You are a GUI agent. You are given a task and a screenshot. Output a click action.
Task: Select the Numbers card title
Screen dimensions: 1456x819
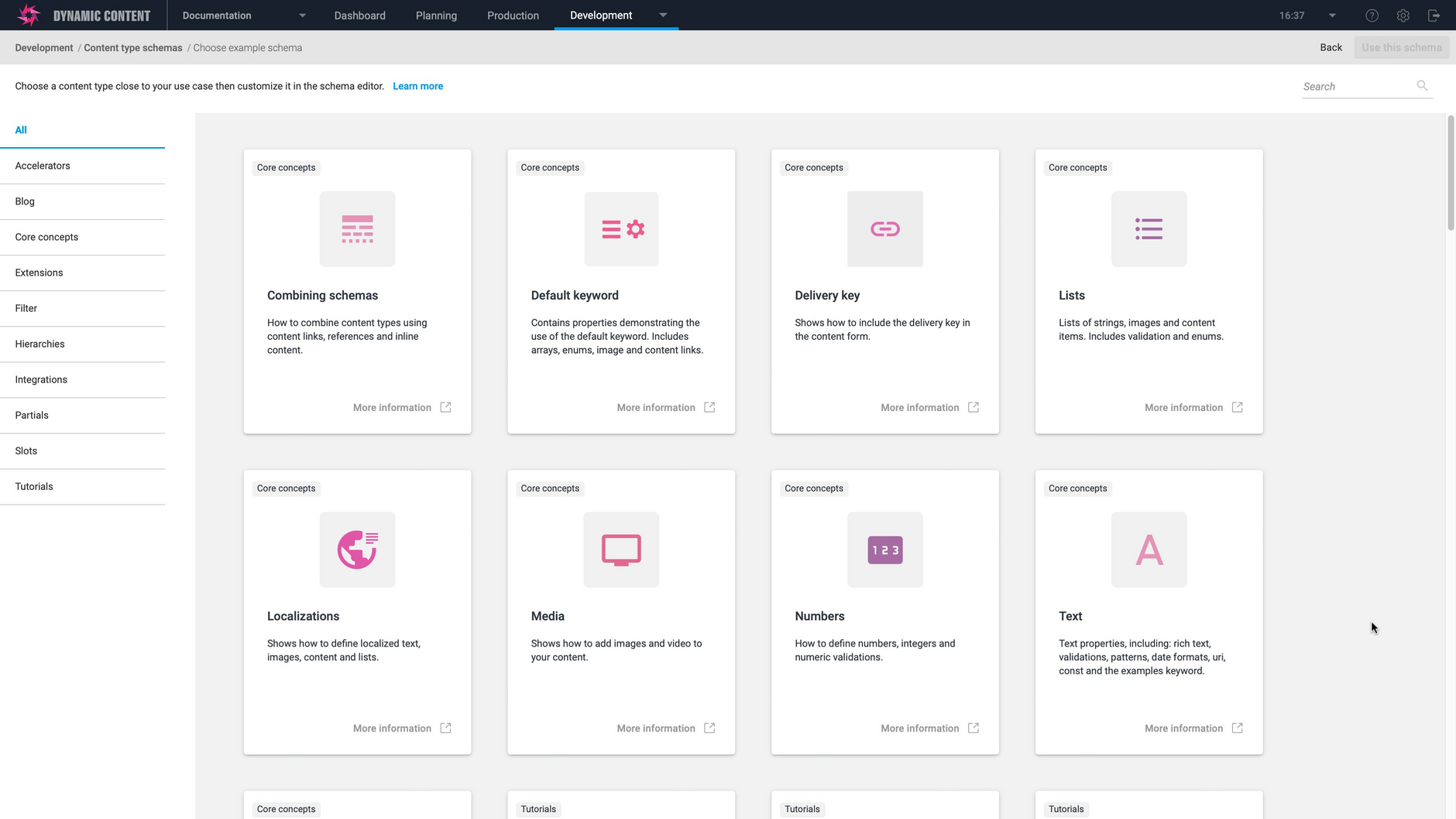819,616
